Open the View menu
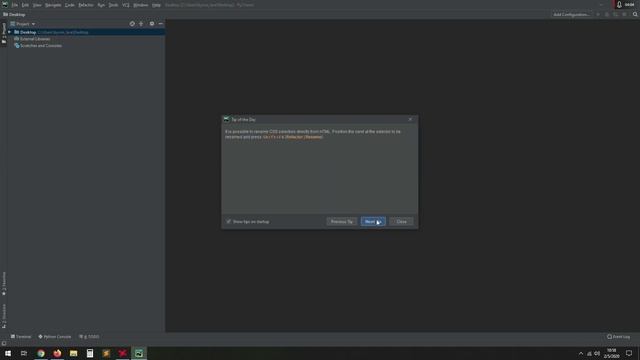The image size is (640, 360). coord(37,5)
